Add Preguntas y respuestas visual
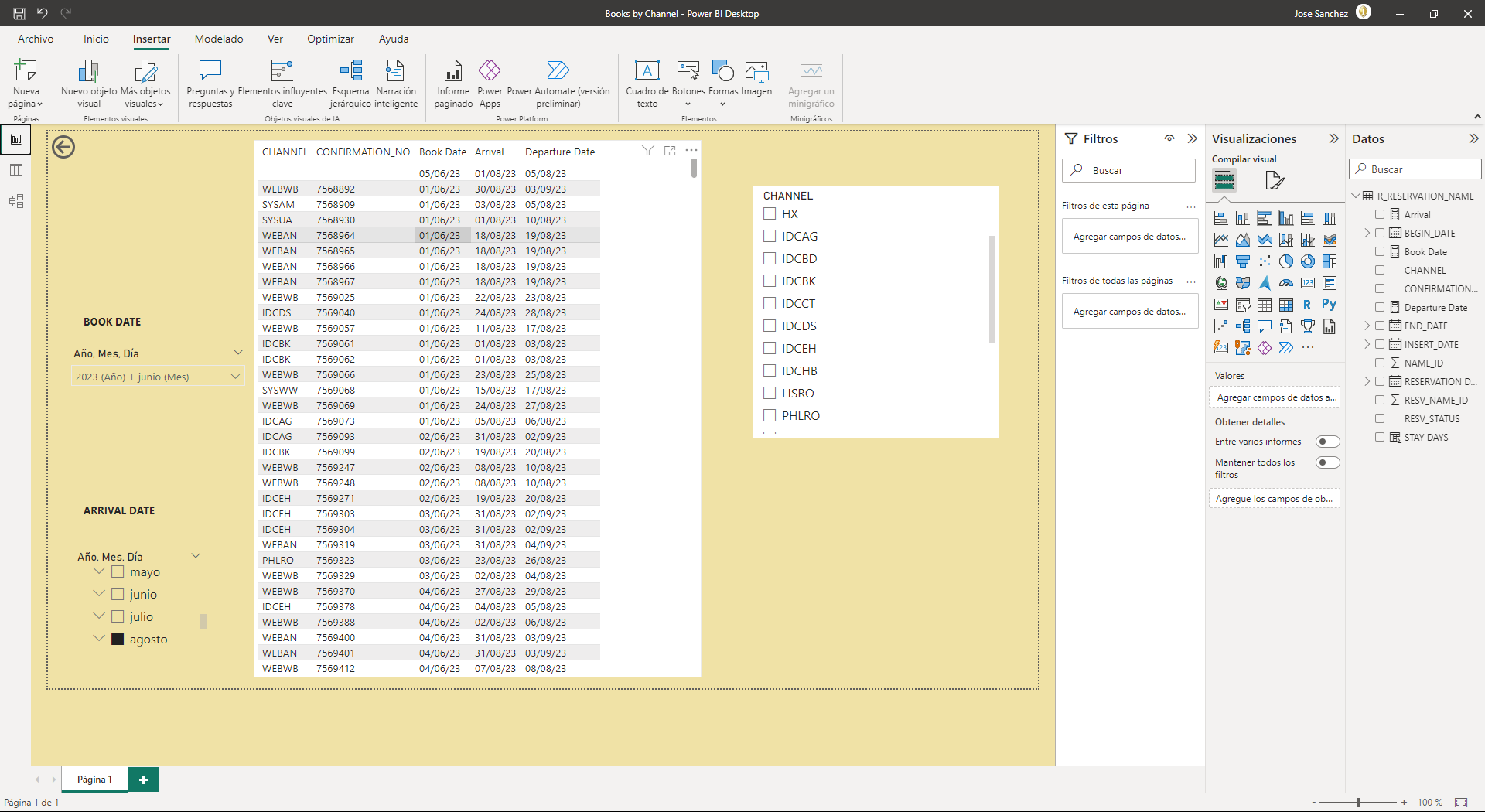 pos(210,84)
